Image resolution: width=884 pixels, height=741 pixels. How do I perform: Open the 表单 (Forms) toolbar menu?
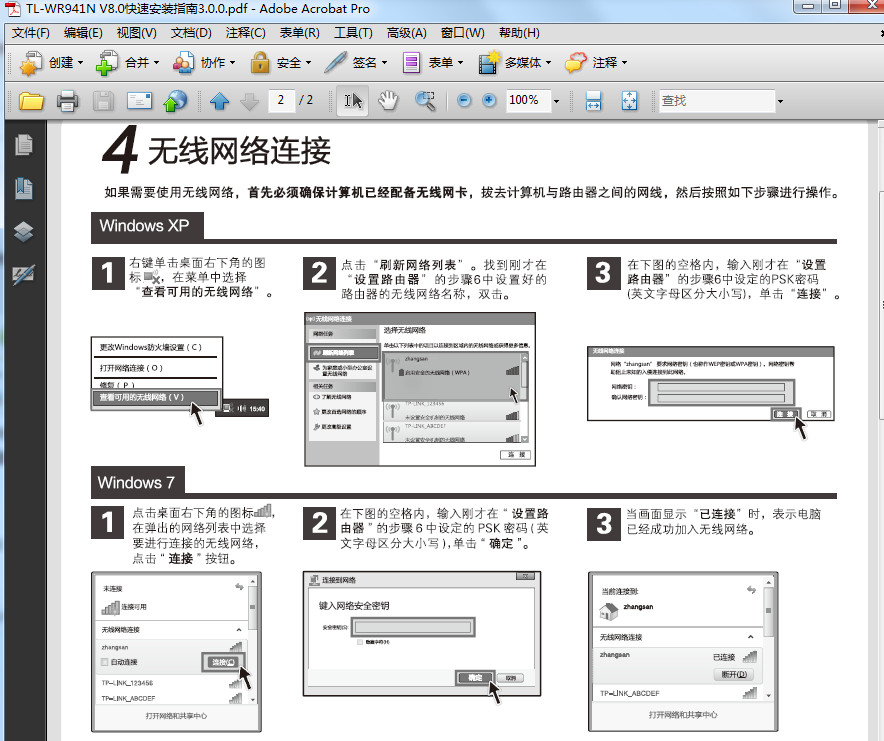pyautogui.click(x=432, y=63)
